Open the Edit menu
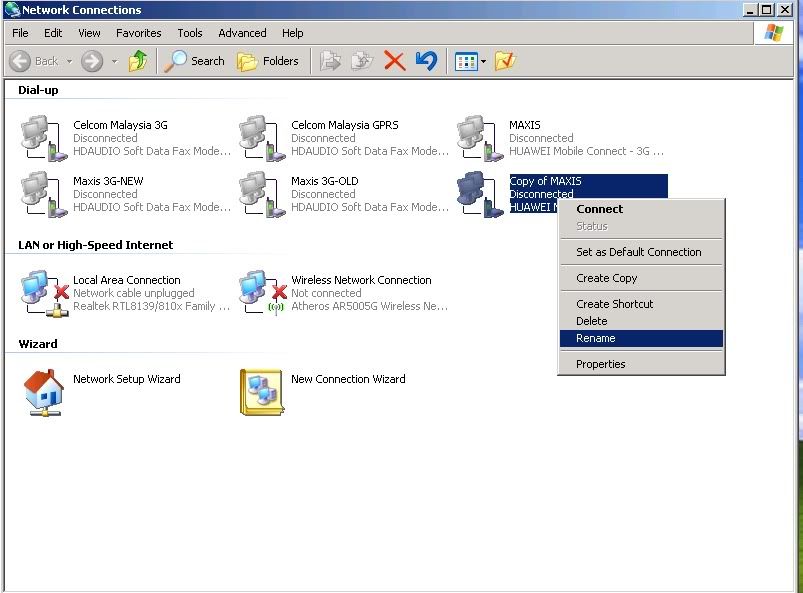 coord(53,33)
